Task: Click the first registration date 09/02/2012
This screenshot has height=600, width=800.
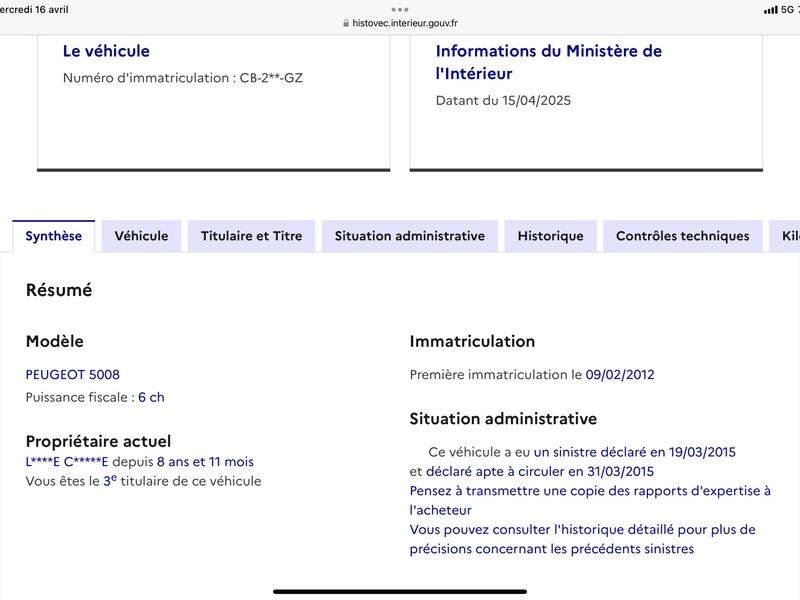Action: pos(620,374)
